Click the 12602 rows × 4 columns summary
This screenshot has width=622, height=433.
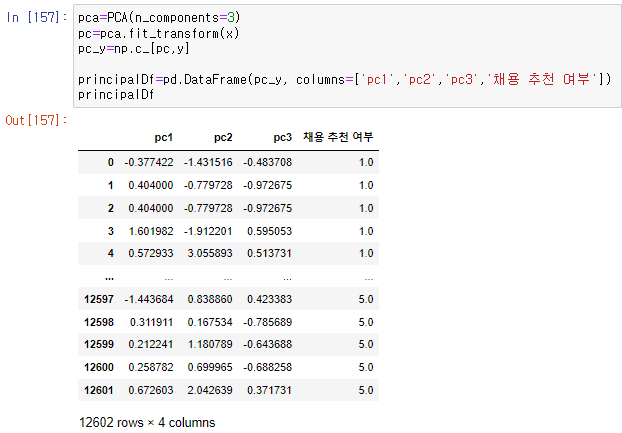147,423
